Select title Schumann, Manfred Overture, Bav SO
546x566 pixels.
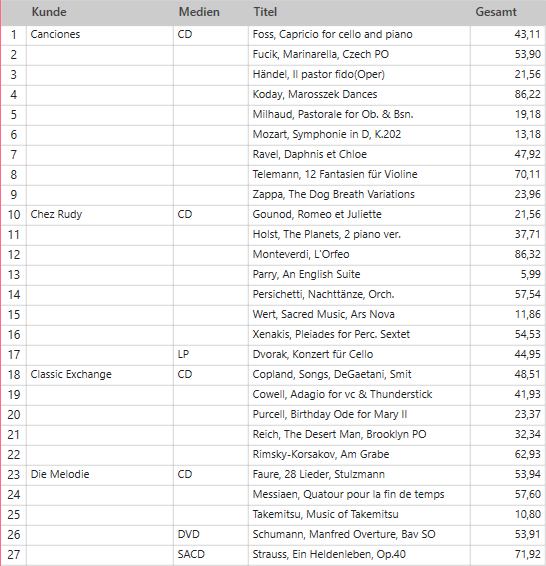tap(359, 535)
